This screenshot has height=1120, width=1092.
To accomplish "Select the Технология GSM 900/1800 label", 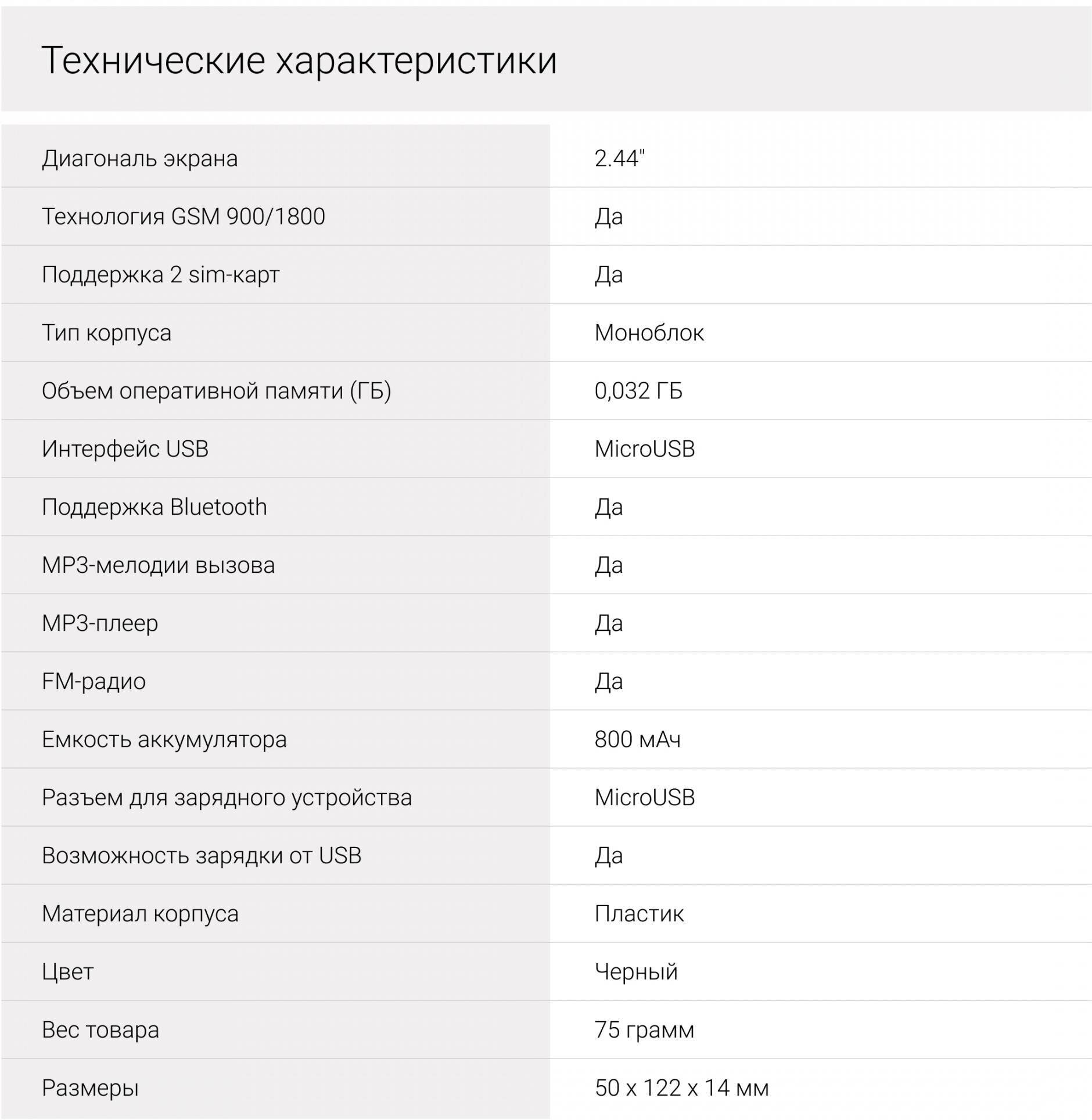I will (184, 217).
